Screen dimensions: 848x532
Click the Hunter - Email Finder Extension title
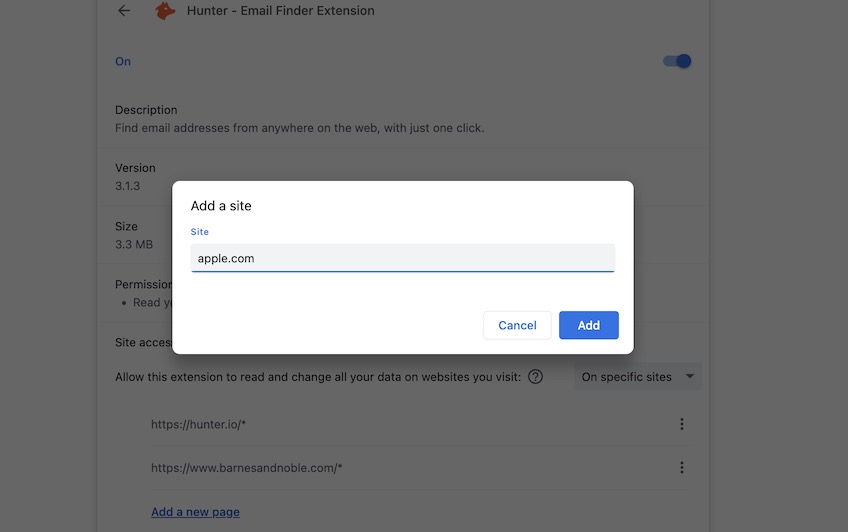click(281, 11)
